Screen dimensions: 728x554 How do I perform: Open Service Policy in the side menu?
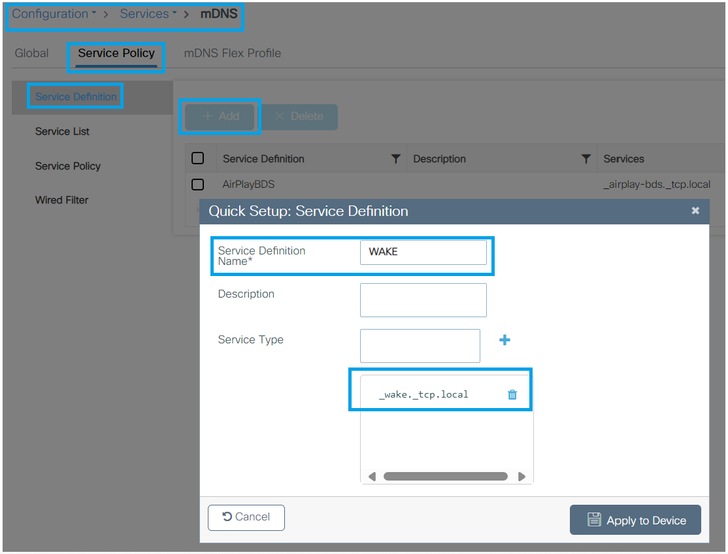point(68,166)
